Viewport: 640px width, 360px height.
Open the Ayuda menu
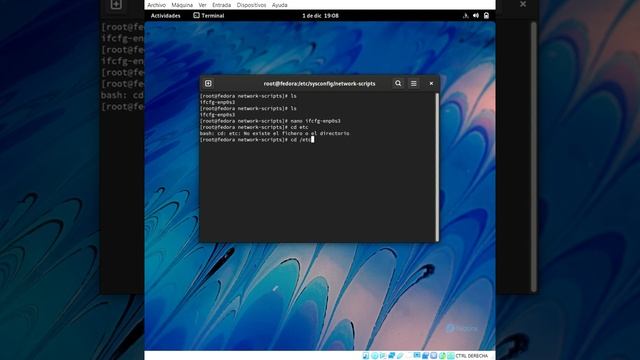coord(280,5)
